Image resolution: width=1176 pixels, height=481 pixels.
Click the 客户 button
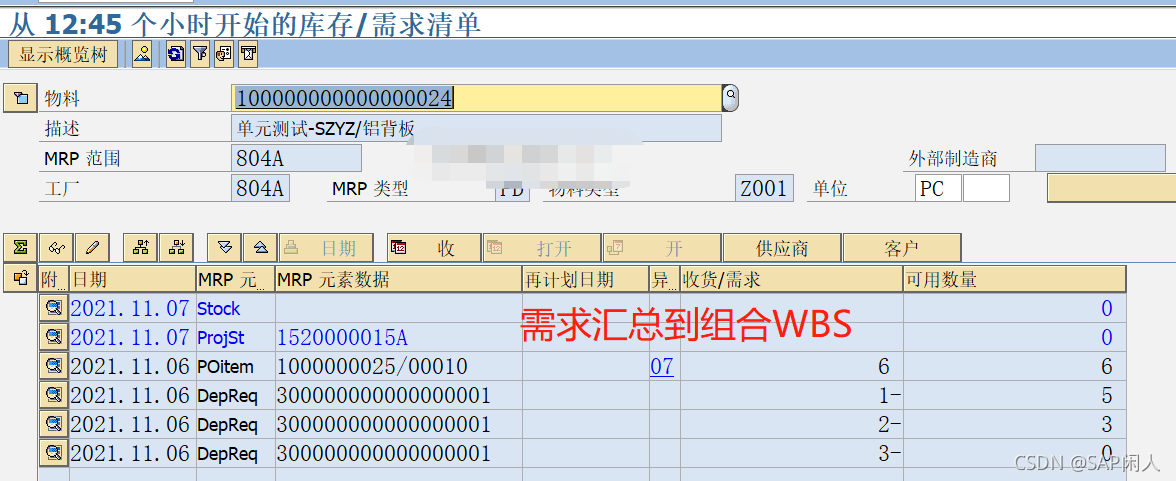click(902, 248)
